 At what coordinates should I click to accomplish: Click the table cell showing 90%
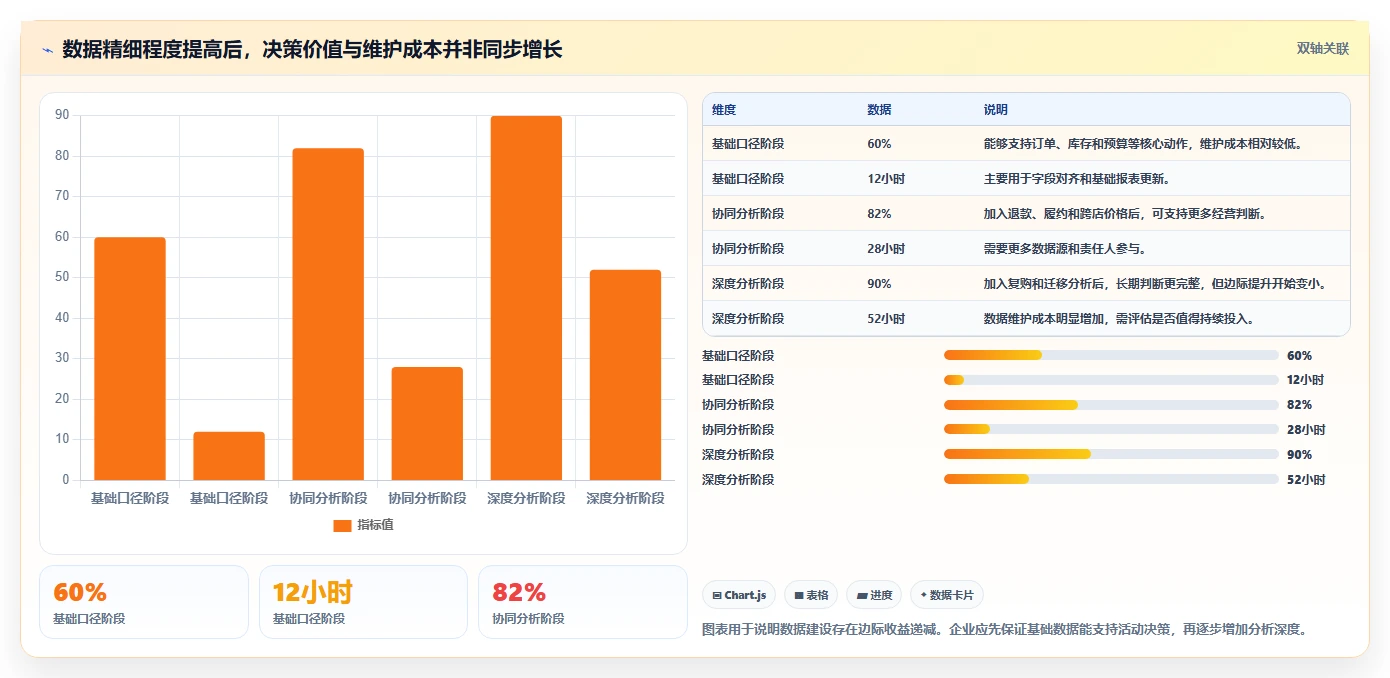click(x=879, y=284)
